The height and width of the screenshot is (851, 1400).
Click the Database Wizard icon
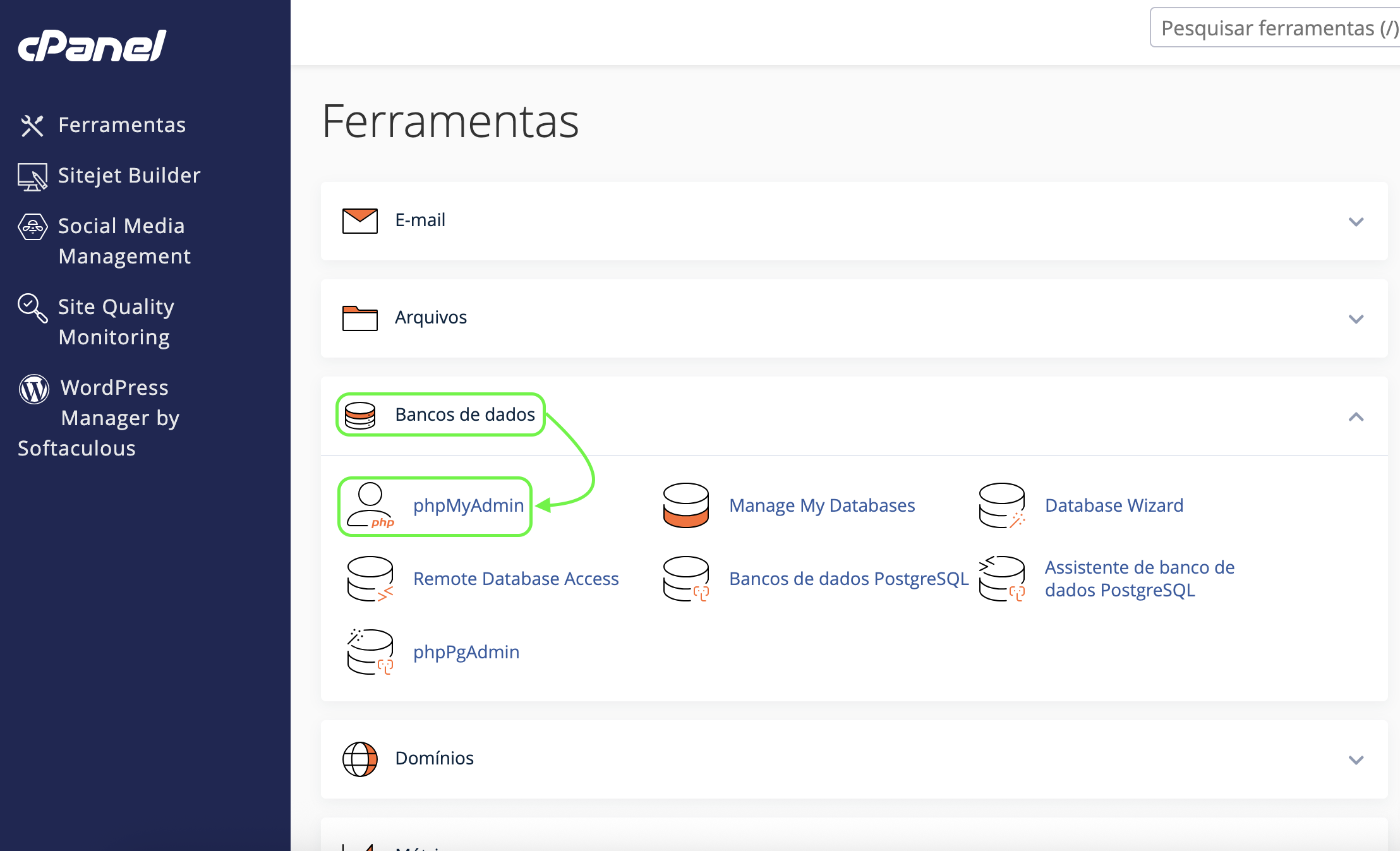(x=1002, y=505)
